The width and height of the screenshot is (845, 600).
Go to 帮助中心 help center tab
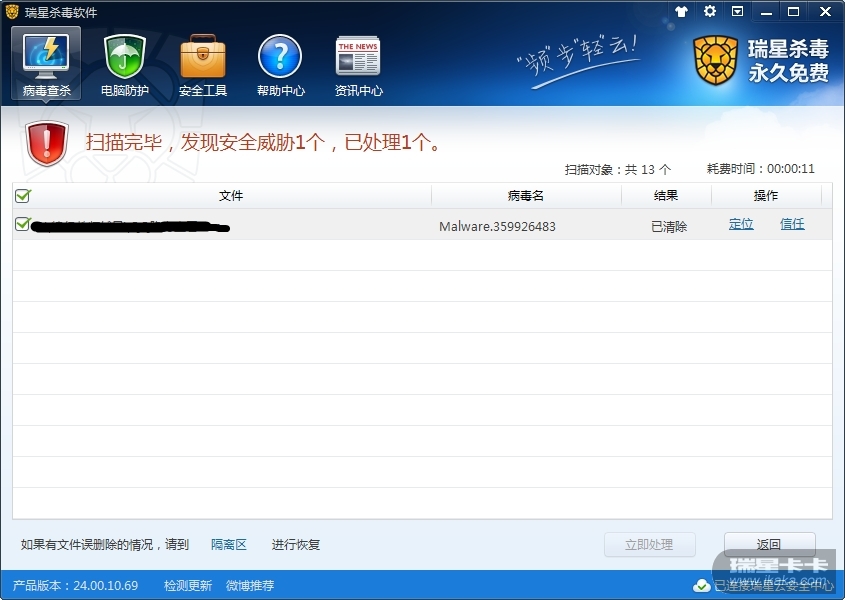pyautogui.click(x=280, y=65)
